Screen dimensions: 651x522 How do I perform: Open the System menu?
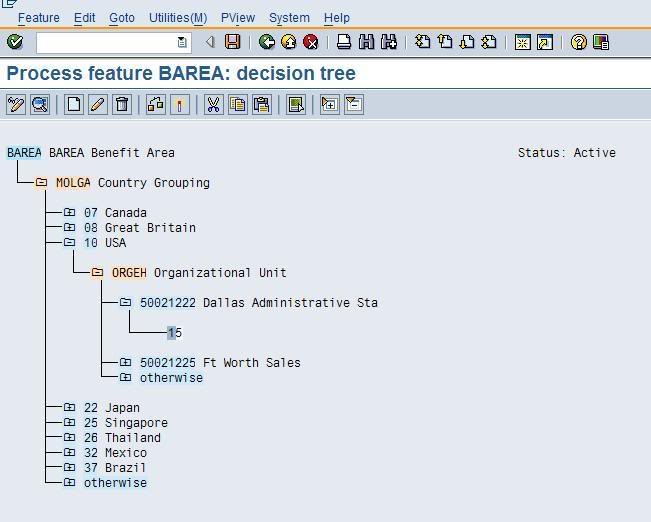289,18
